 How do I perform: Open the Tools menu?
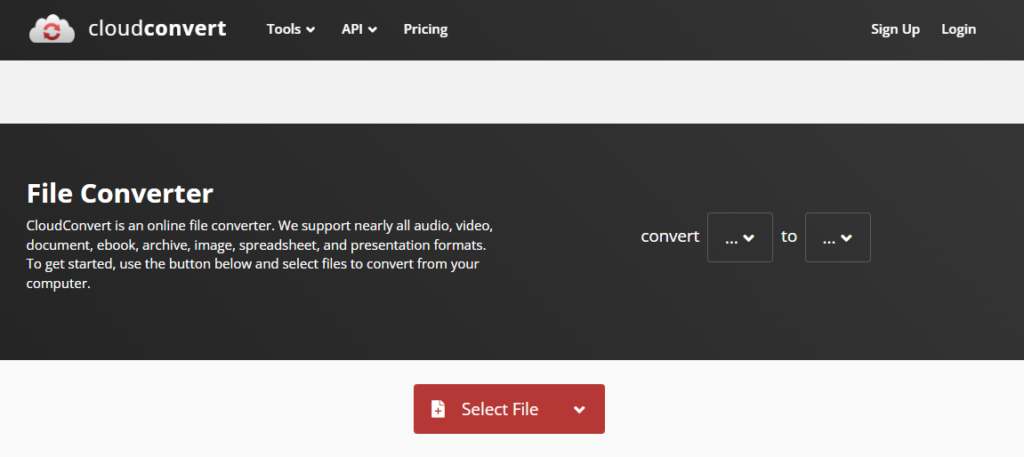(x=290, y=29)
